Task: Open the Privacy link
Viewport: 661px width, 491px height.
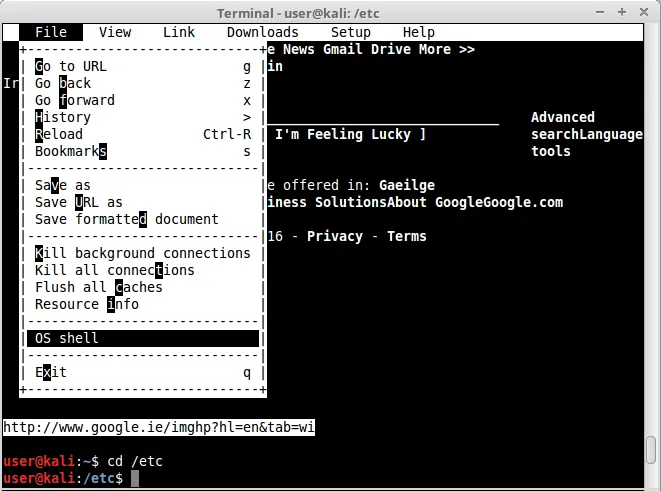Action: pos(335,236)
